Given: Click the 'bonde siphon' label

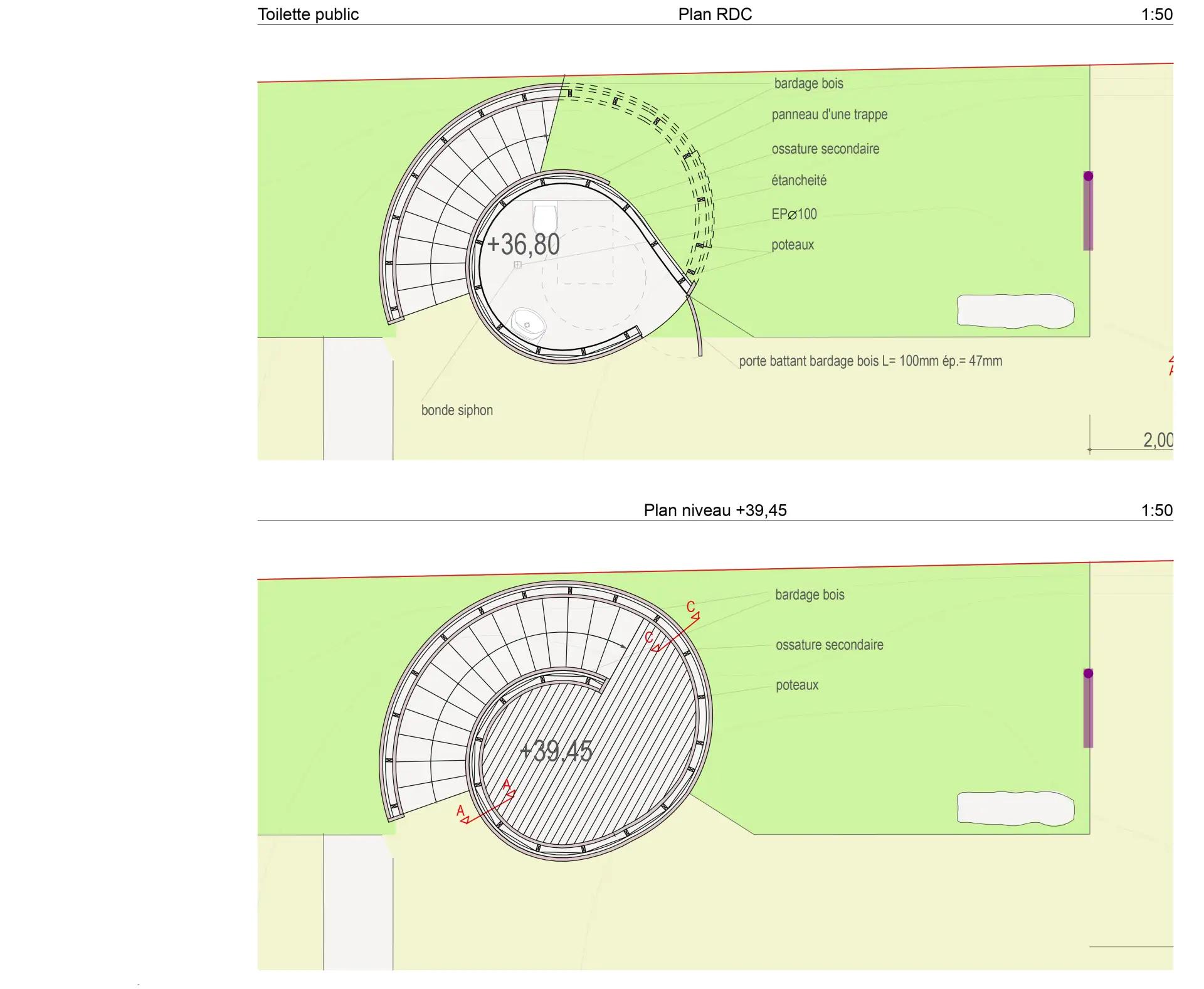Looking at the screenshot, I should (x=457, y=410).
